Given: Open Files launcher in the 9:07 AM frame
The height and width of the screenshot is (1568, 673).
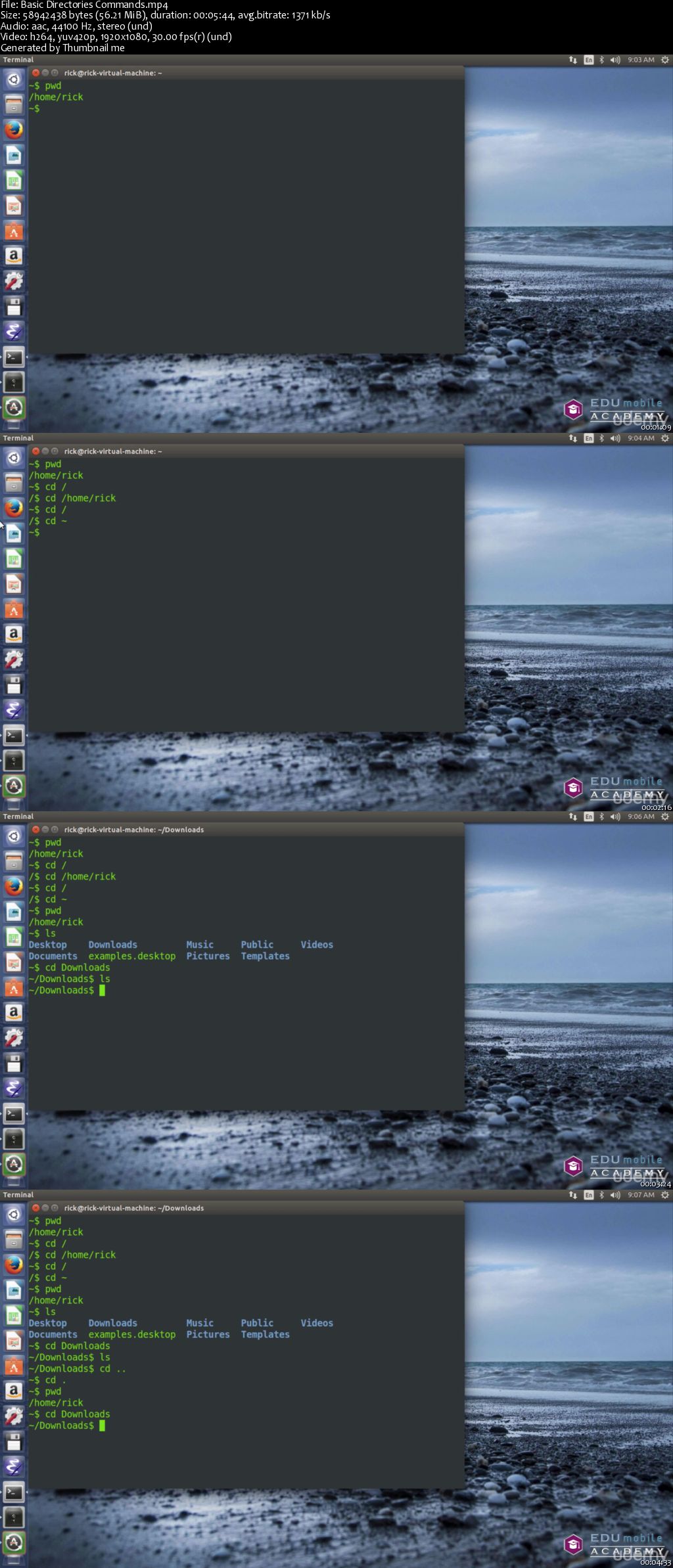Looking at the screenshot, I should coord(14,1240).
